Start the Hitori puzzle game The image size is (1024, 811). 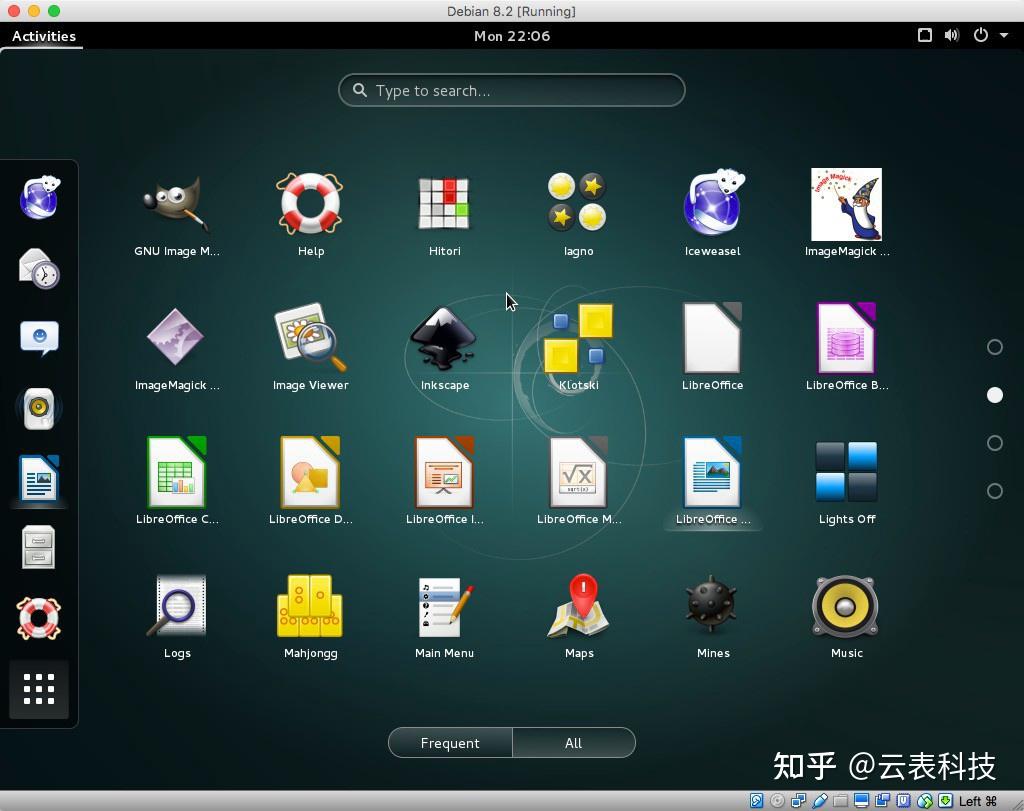point(444,214)
